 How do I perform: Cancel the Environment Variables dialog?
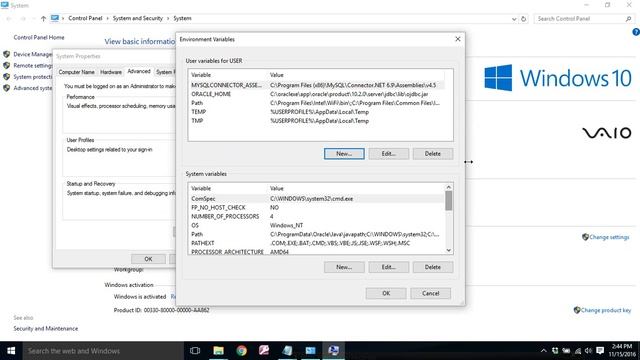point(431,293)
